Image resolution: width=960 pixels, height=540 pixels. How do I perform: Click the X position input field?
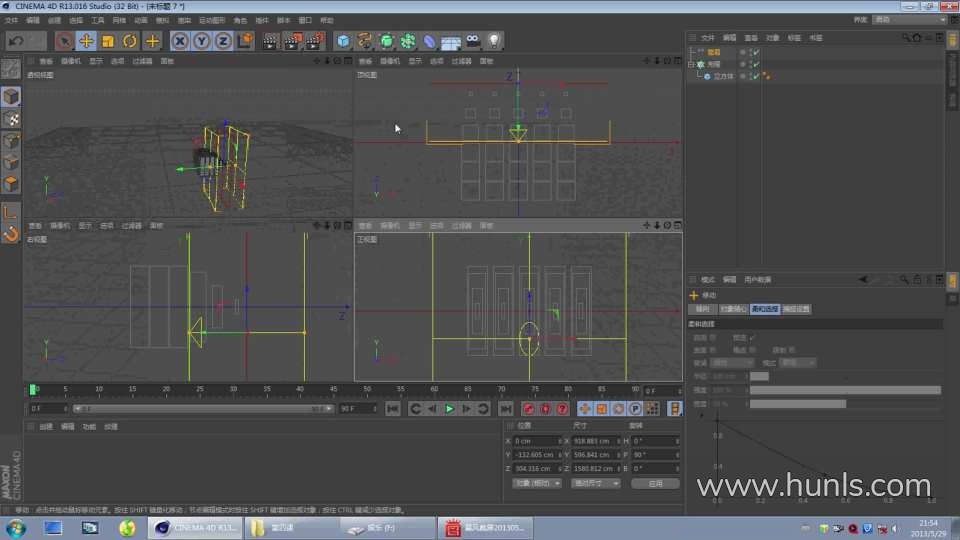click(x=537, y=440)
